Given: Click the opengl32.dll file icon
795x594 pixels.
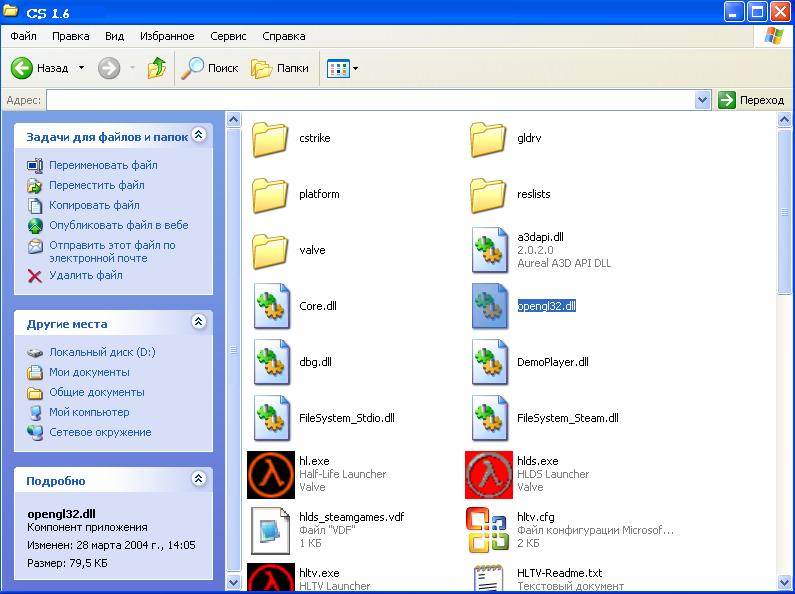Looking at the screenshot, I should click(x=489, y=306).
